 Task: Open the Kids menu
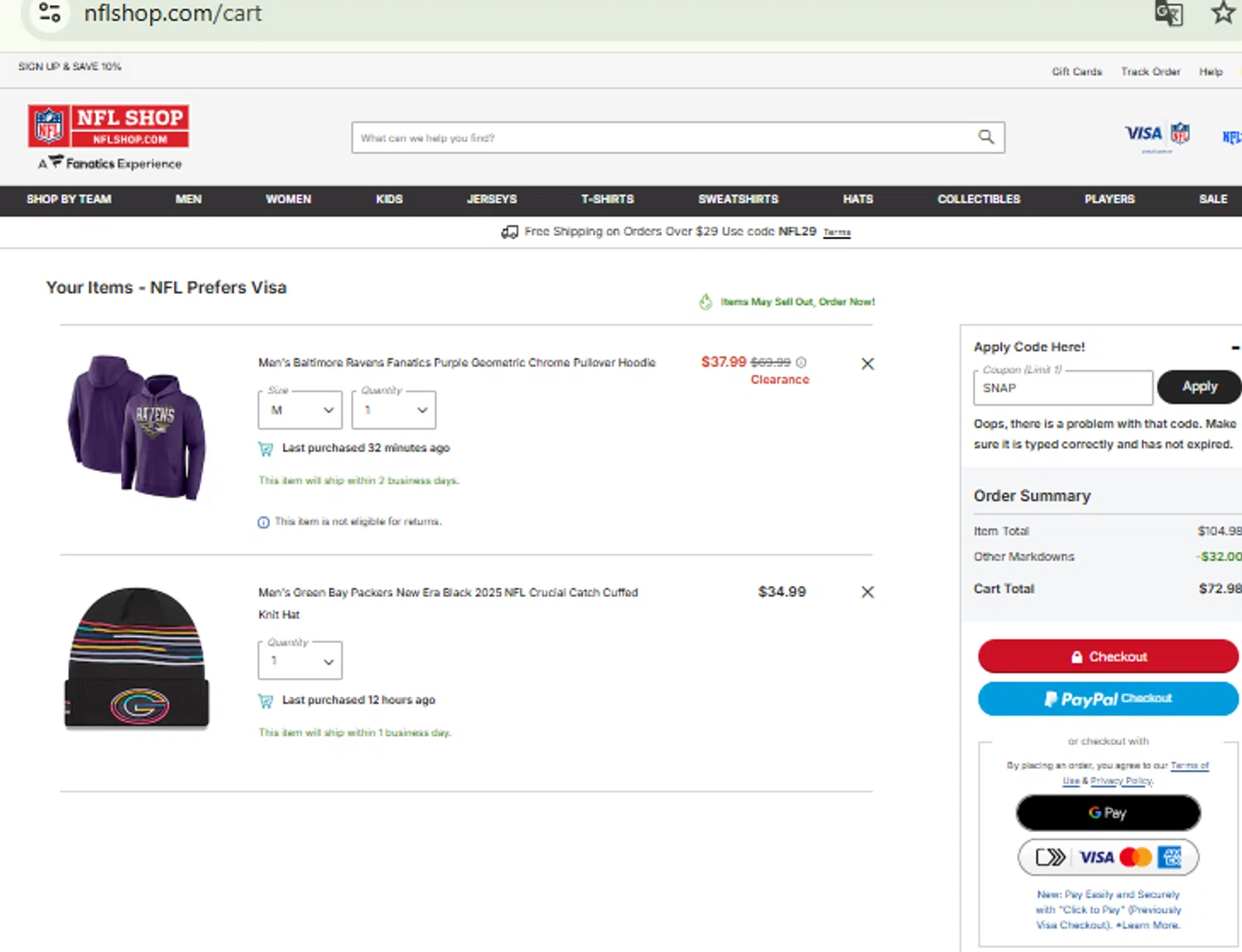point(389,200)
